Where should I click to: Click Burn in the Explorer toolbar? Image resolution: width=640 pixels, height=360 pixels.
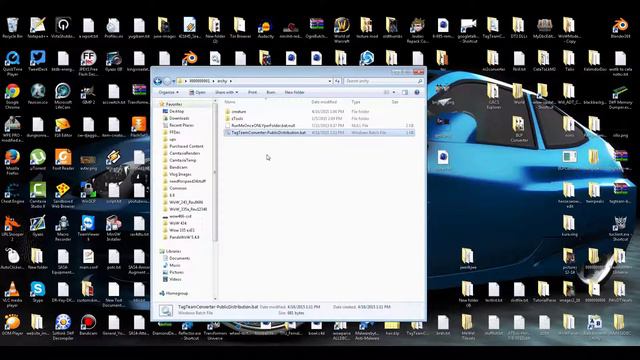[271, 93]
